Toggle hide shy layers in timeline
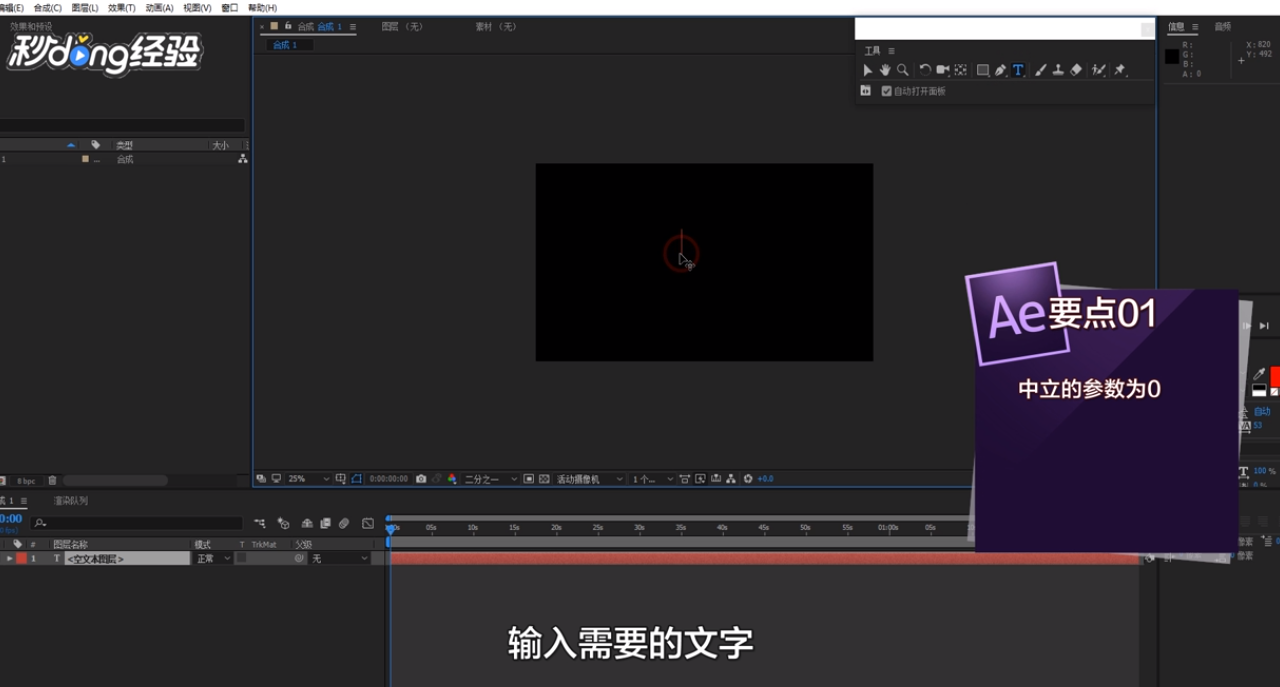The height and width of the screenshot is (687, 1280). coord(307,523)
